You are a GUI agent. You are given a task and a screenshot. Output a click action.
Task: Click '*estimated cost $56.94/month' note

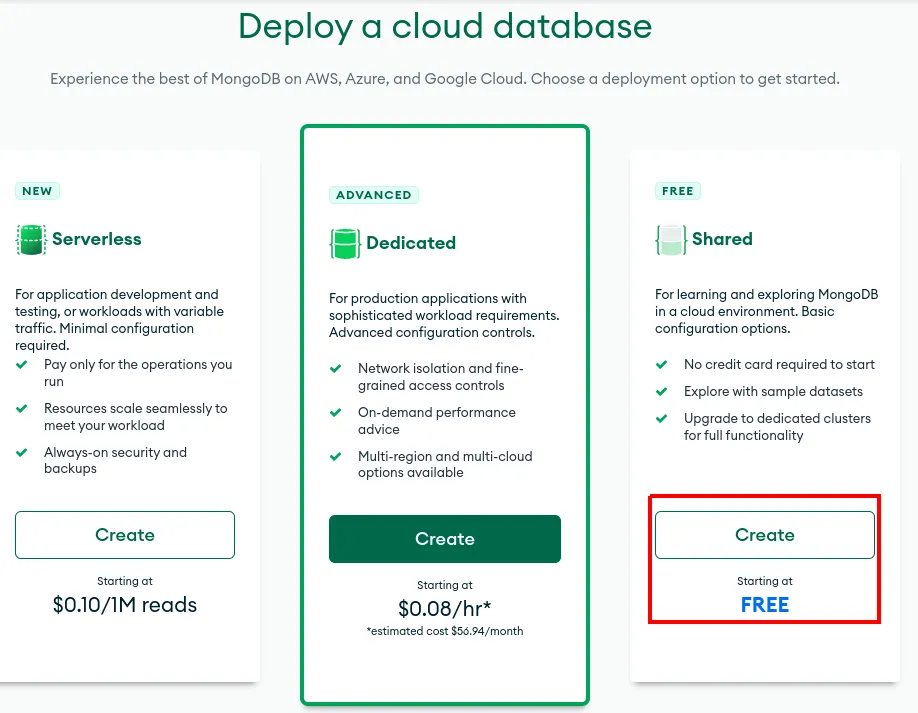444,631
